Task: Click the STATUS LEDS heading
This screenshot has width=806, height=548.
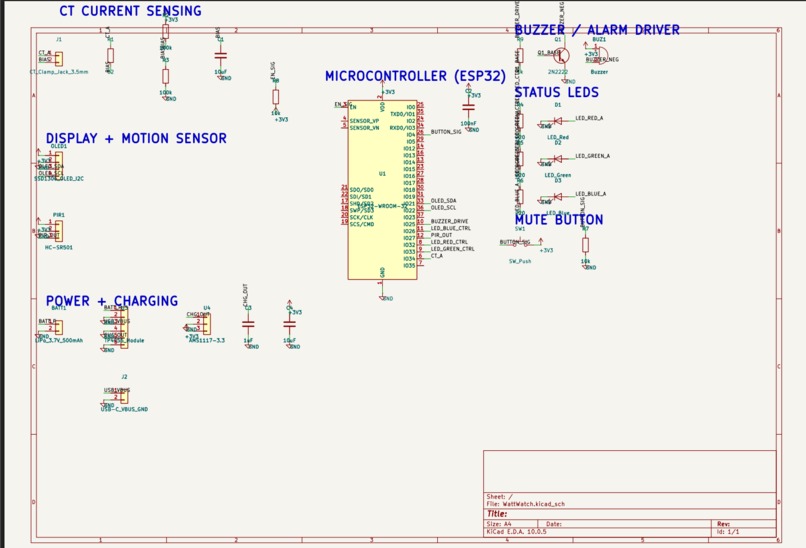Action: coord(557,93)
